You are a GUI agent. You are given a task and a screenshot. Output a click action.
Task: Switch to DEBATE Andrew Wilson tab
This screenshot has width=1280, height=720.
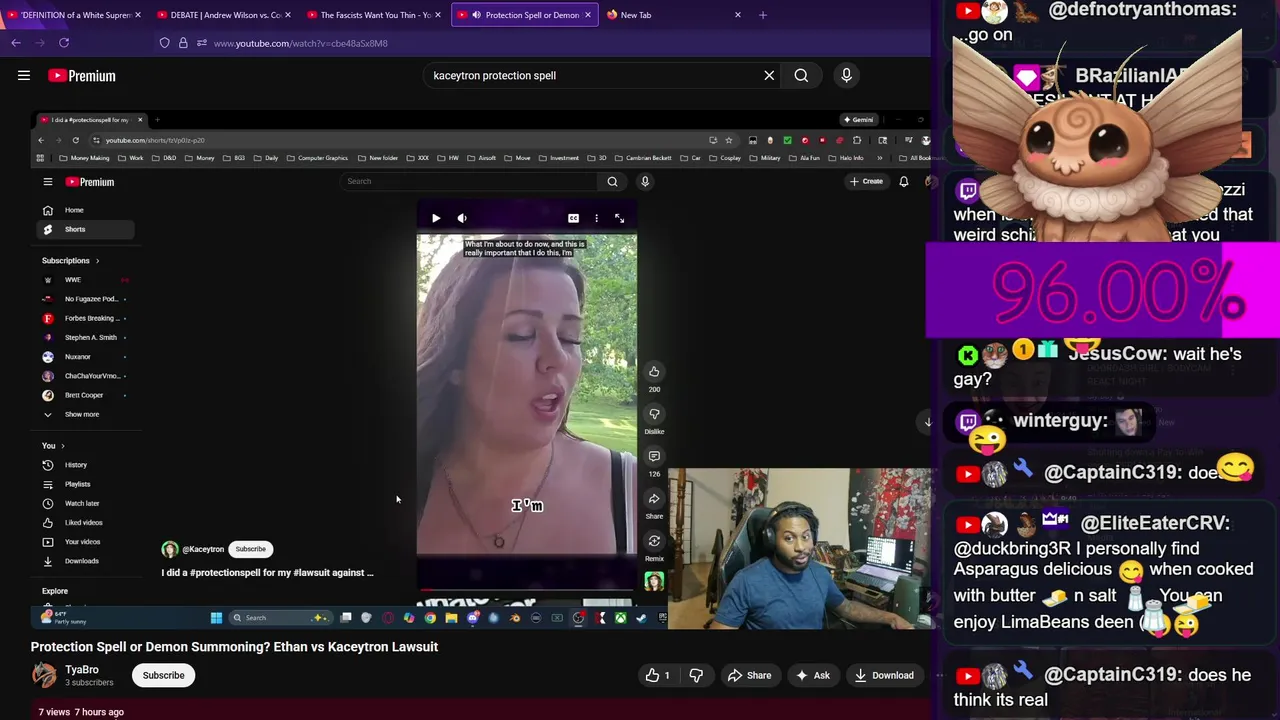click(225, 15)
